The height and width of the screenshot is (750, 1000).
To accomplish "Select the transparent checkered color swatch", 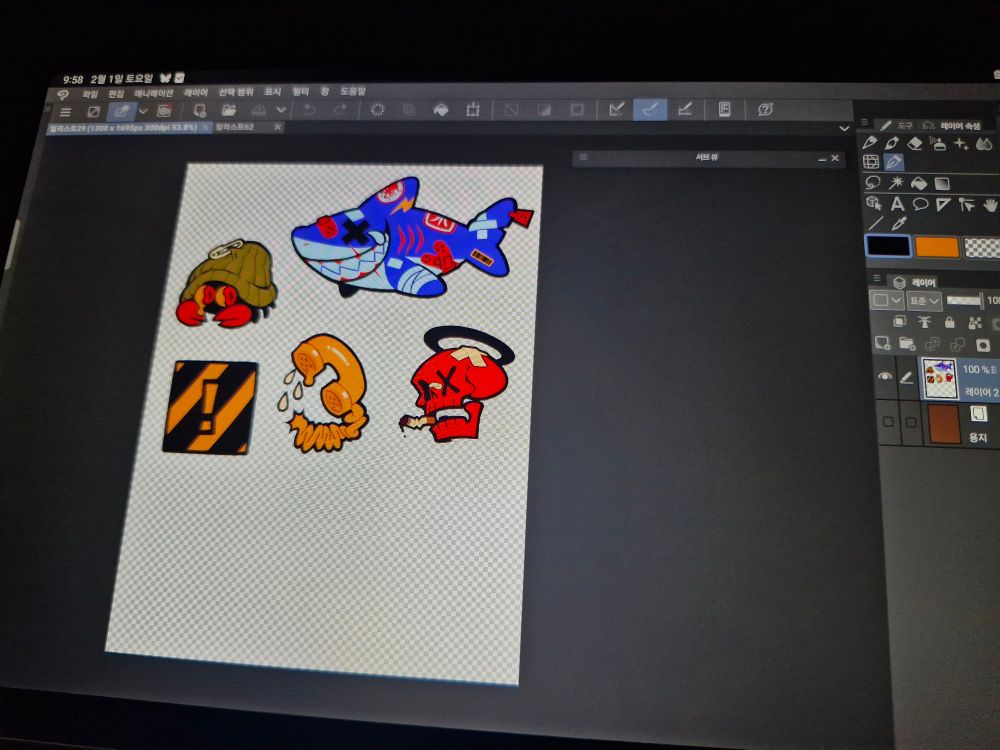I will click(x=982, y=247).
